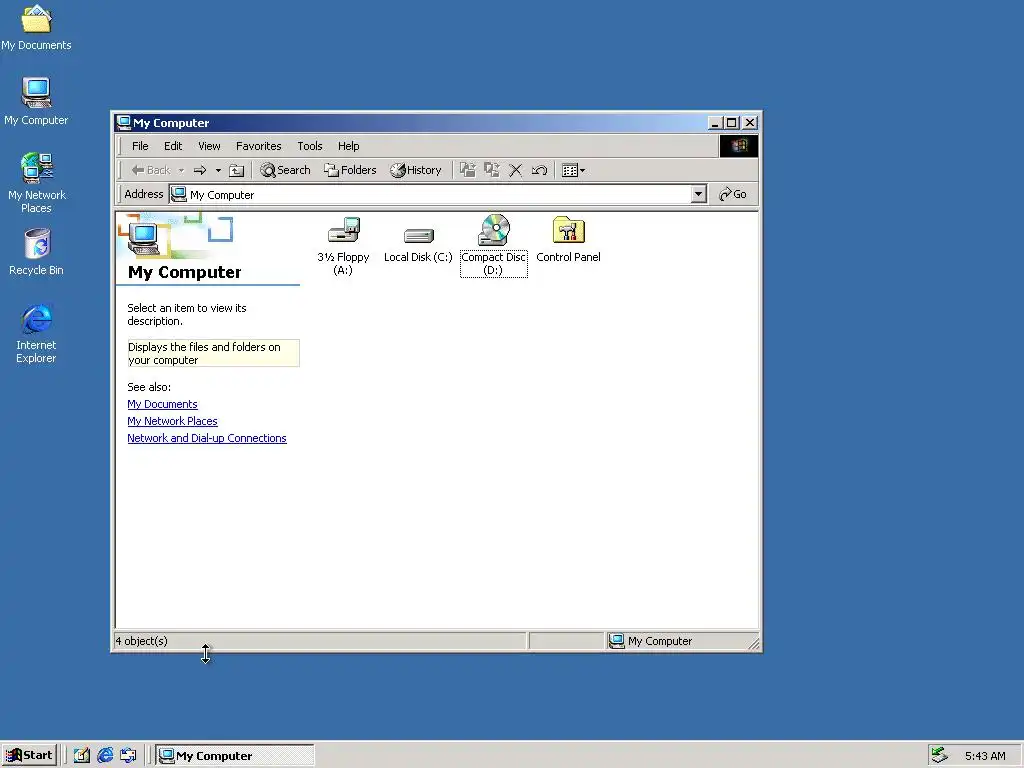Click the window resize grip corner
Image resolution: width=1024 pixels, height=768 pixels.
[754, 644]
